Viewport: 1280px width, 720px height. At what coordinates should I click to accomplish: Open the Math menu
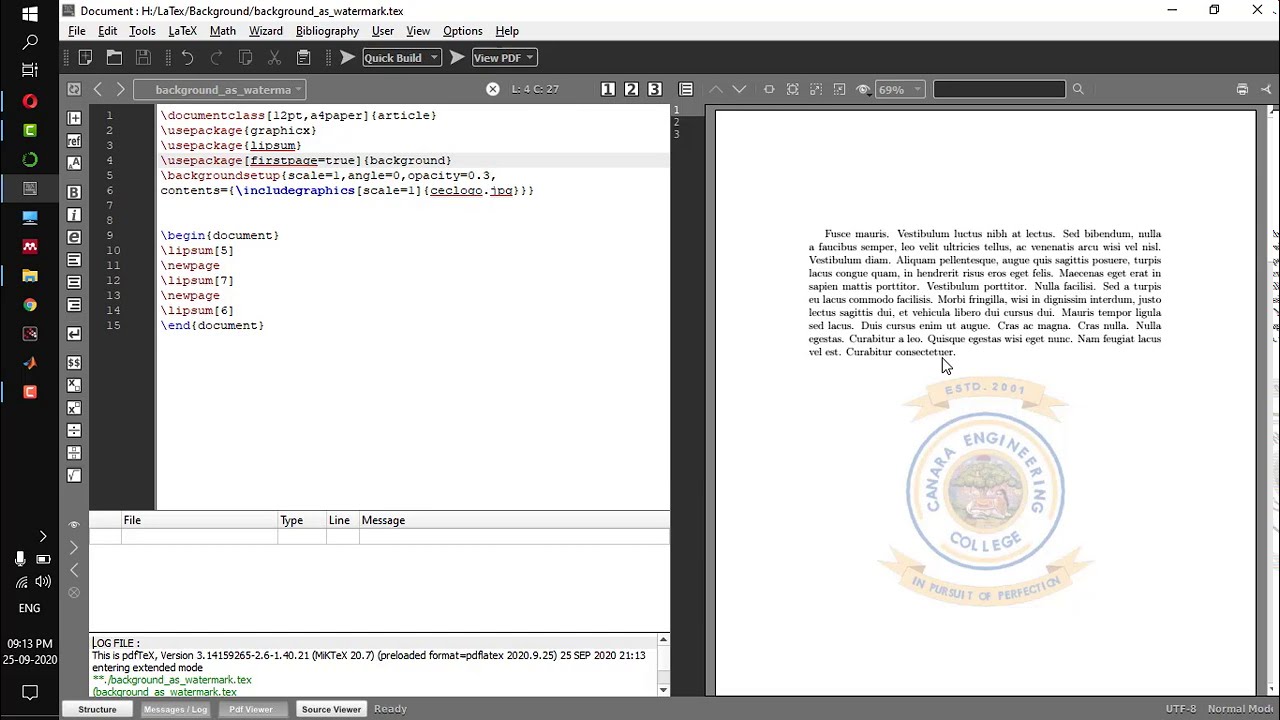(223, 31)
